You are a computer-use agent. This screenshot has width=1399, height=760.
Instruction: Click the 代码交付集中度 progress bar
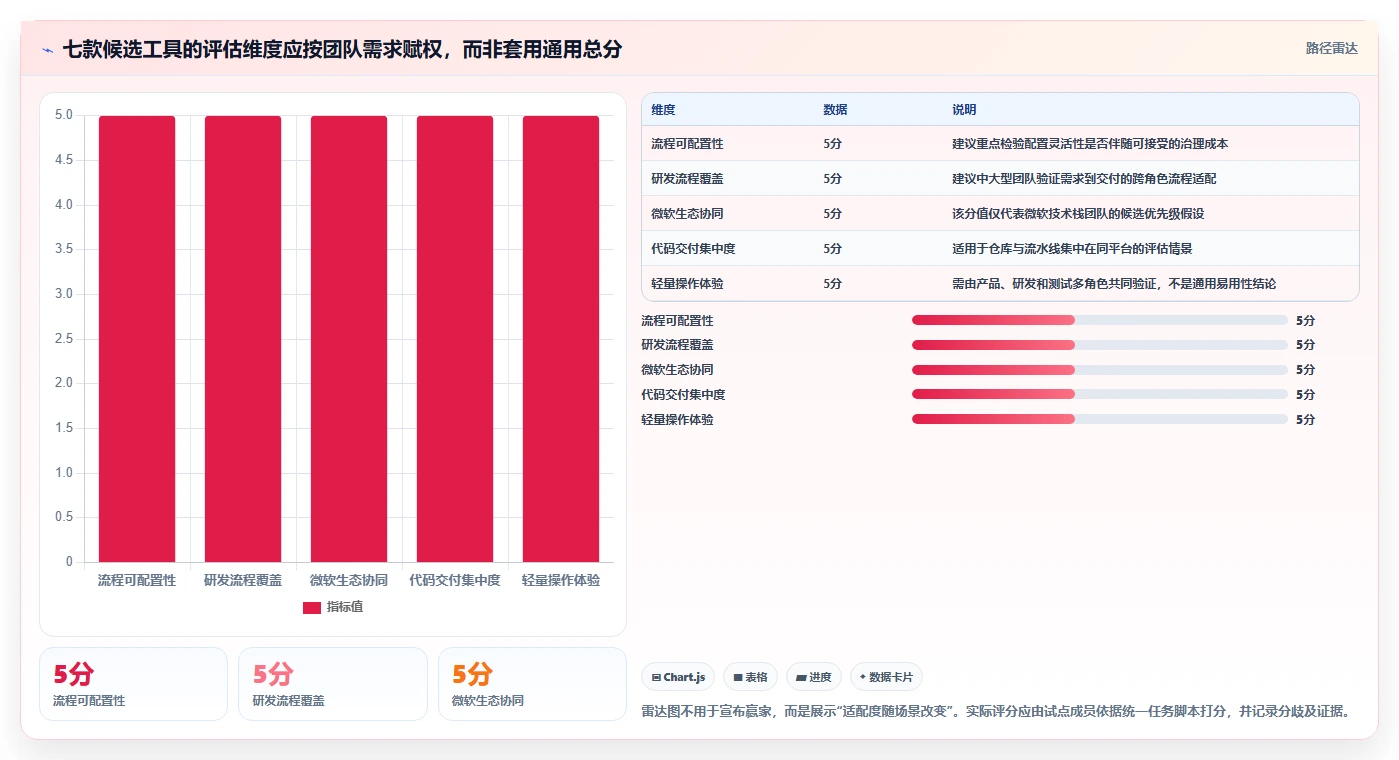(1100, 395)
